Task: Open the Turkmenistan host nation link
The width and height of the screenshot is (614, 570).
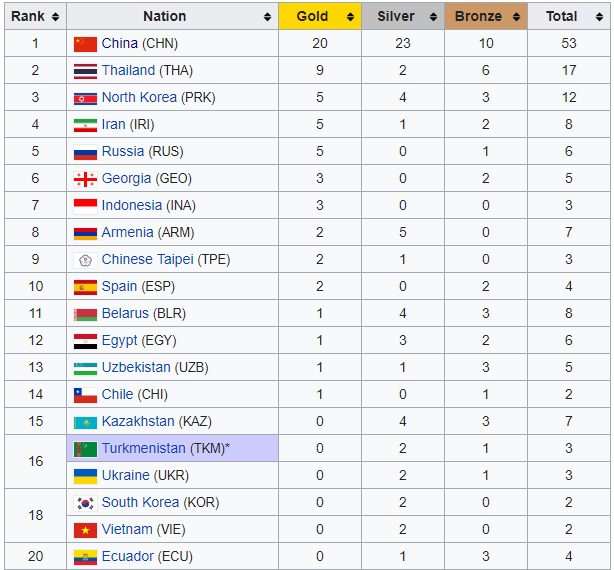Action: (143, 448)
